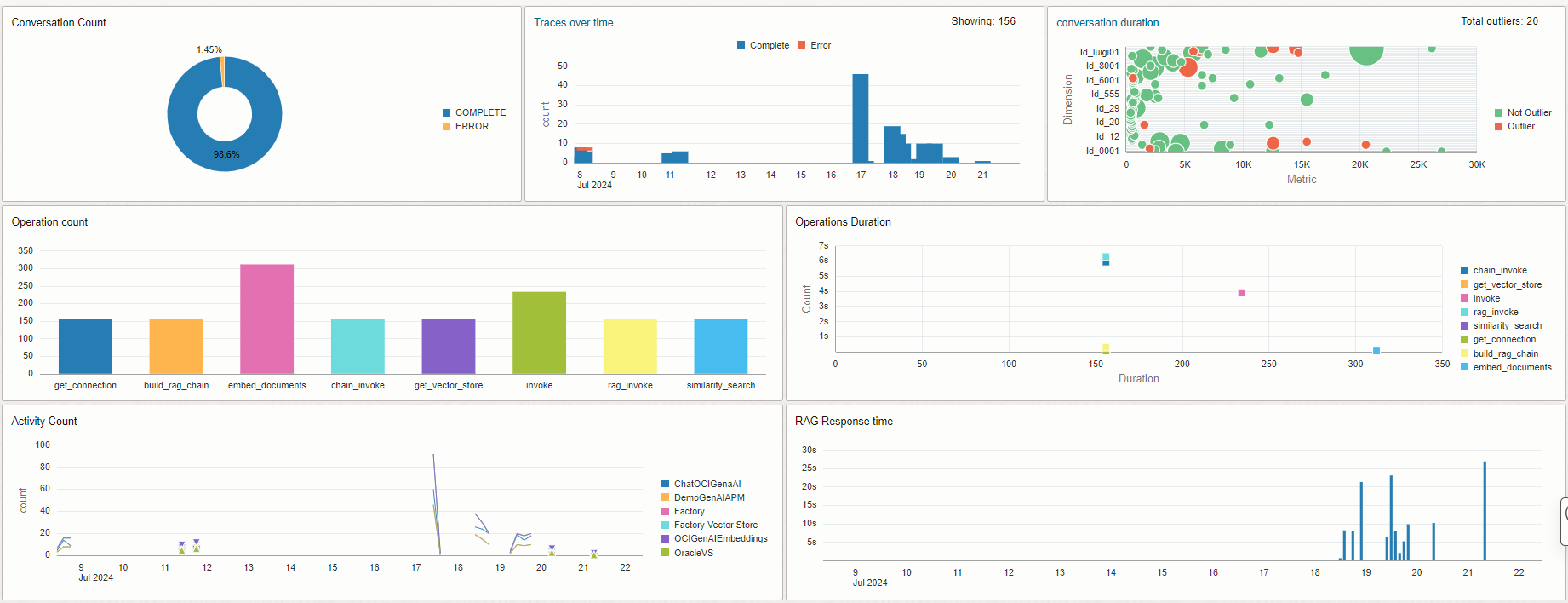Click the Id_0001 dimension label

click(x=1102, y=151)
